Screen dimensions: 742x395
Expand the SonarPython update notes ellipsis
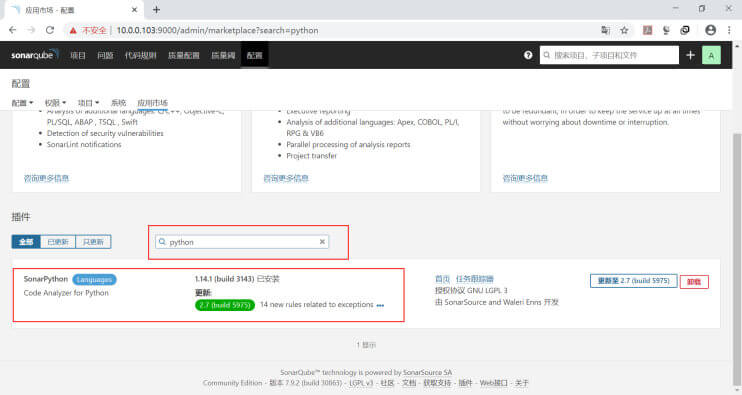(380, 305)
